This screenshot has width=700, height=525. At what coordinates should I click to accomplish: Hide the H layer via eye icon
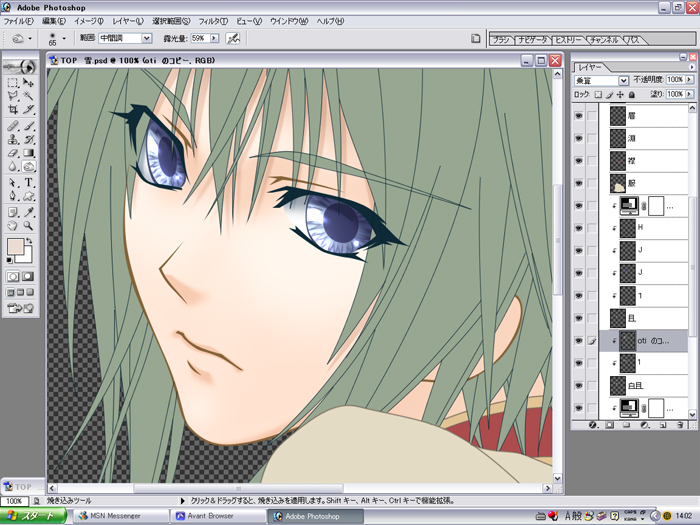[x=579, y=228]
